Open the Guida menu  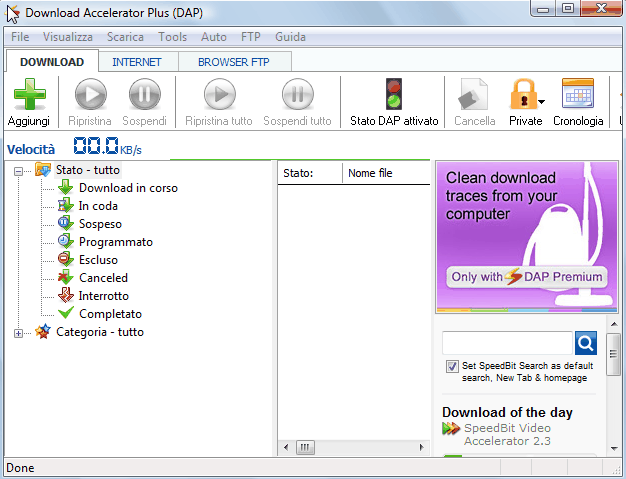(x=290, y=37)
